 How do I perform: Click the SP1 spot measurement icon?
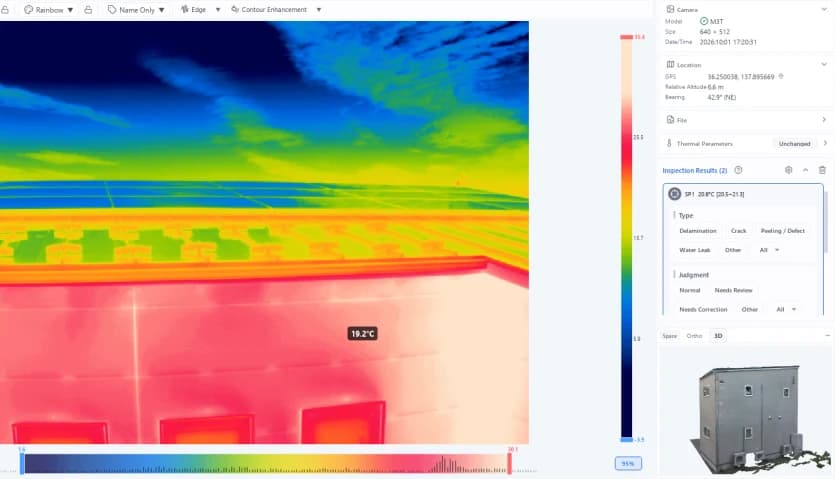click(x=674, y=194)
